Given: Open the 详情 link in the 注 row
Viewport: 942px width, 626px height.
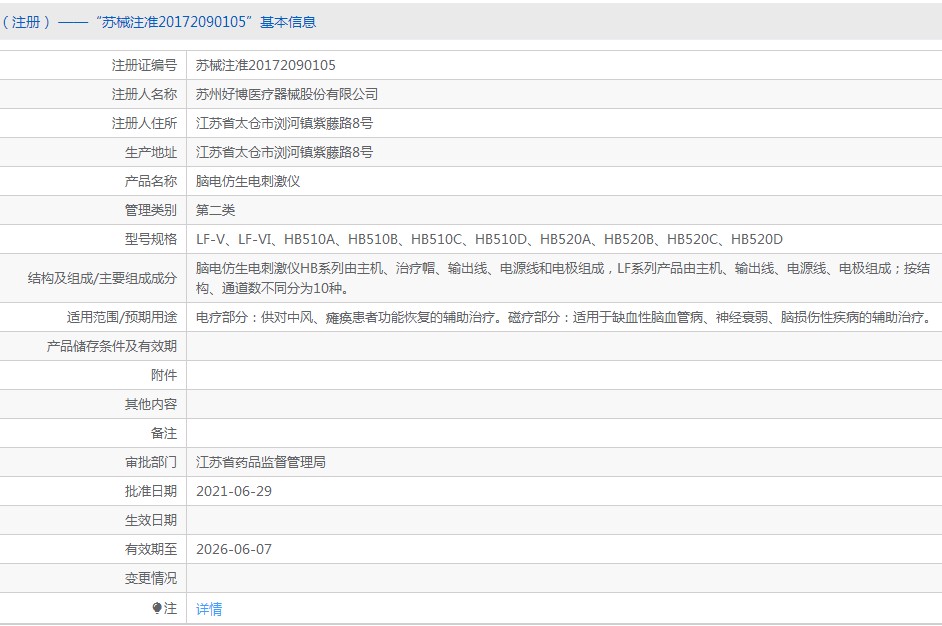Looking at the screenshot, I should click(x=209, y=609).
